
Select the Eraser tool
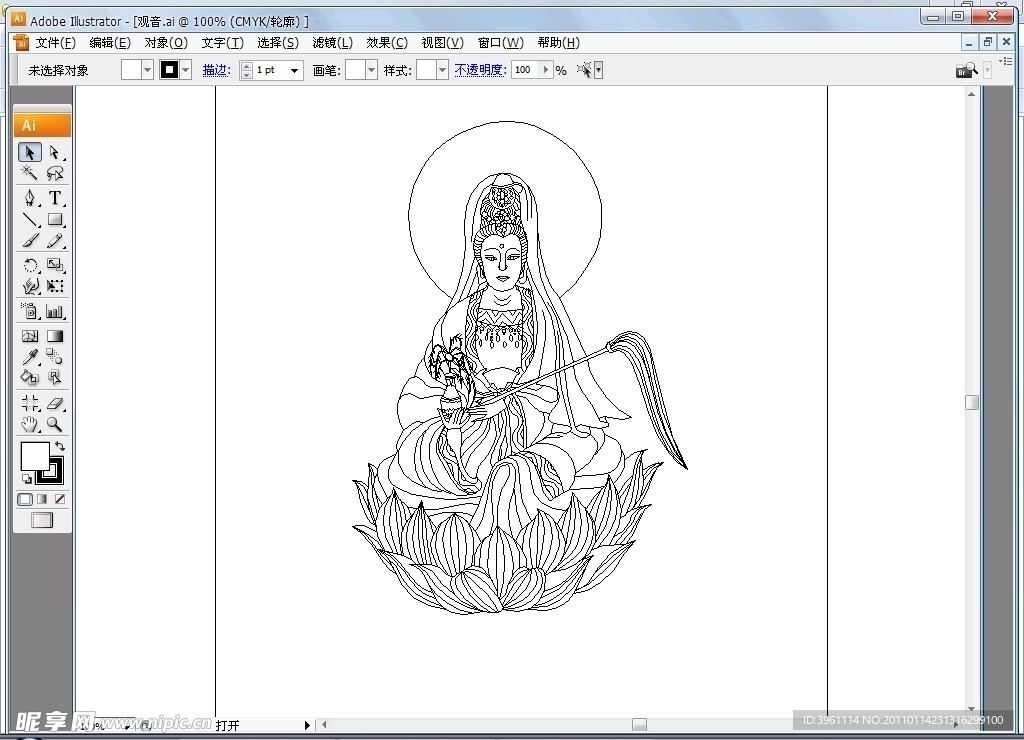point(55,403)
